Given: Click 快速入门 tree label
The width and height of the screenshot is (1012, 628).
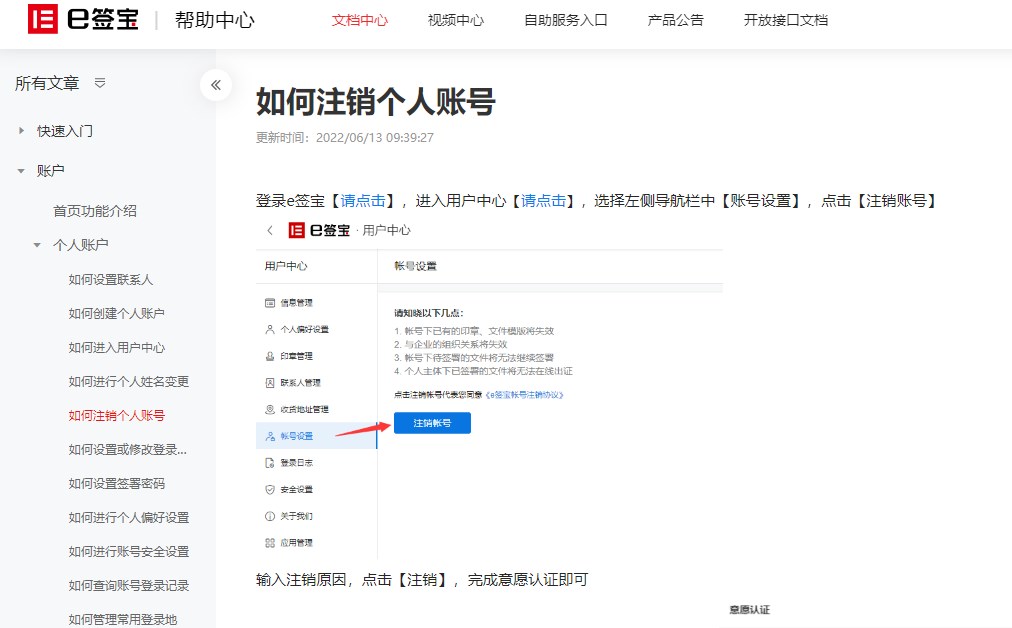Looking at the screenshot, I should click(65, 131).
